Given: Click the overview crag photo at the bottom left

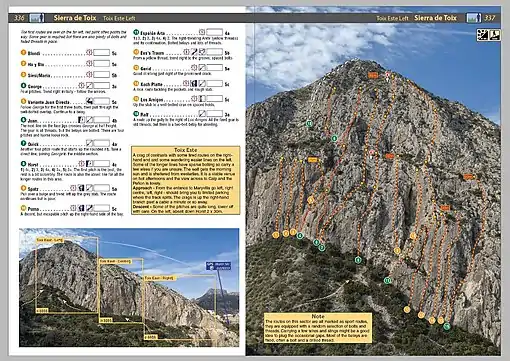Looking at the screenshot, I should point(129,287).
